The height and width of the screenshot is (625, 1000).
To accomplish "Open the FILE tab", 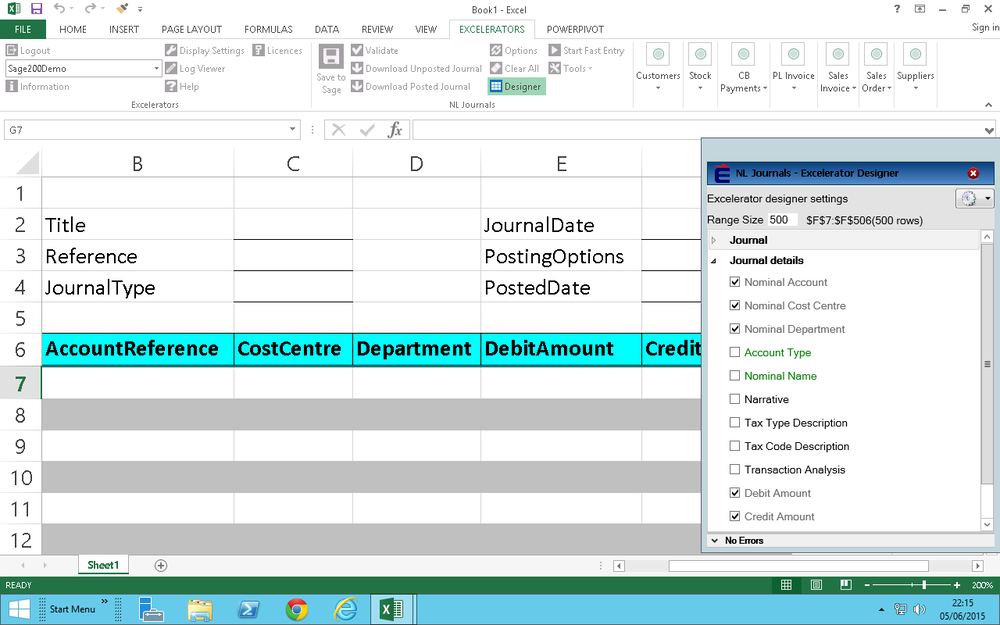I will click(x=22, y=29).
